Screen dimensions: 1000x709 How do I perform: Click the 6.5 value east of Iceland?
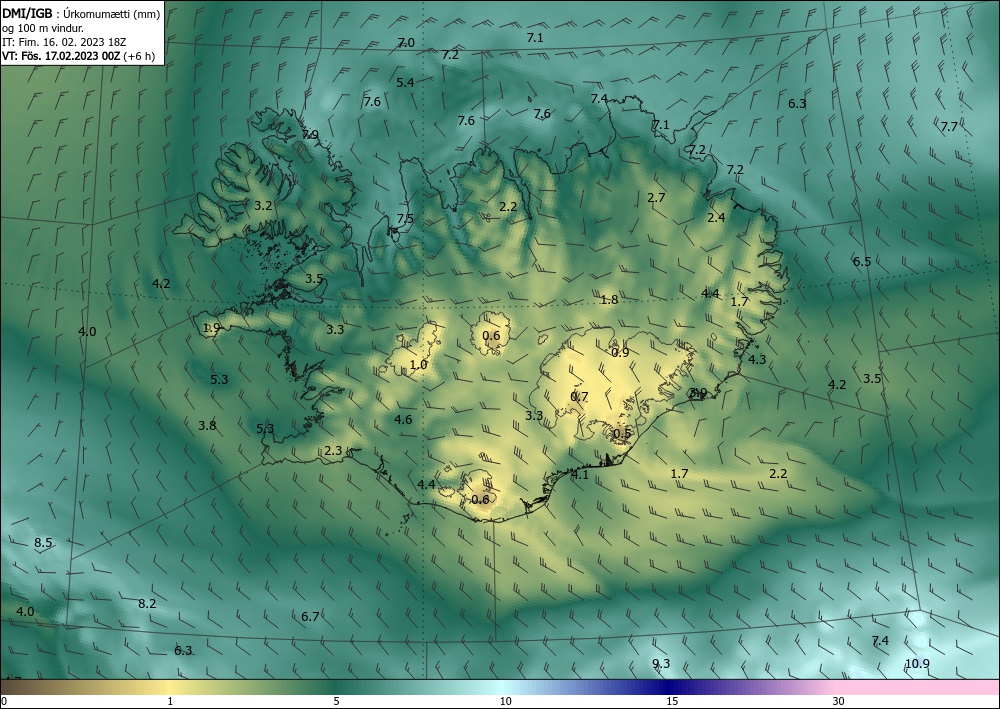click(x=862, y=261)
